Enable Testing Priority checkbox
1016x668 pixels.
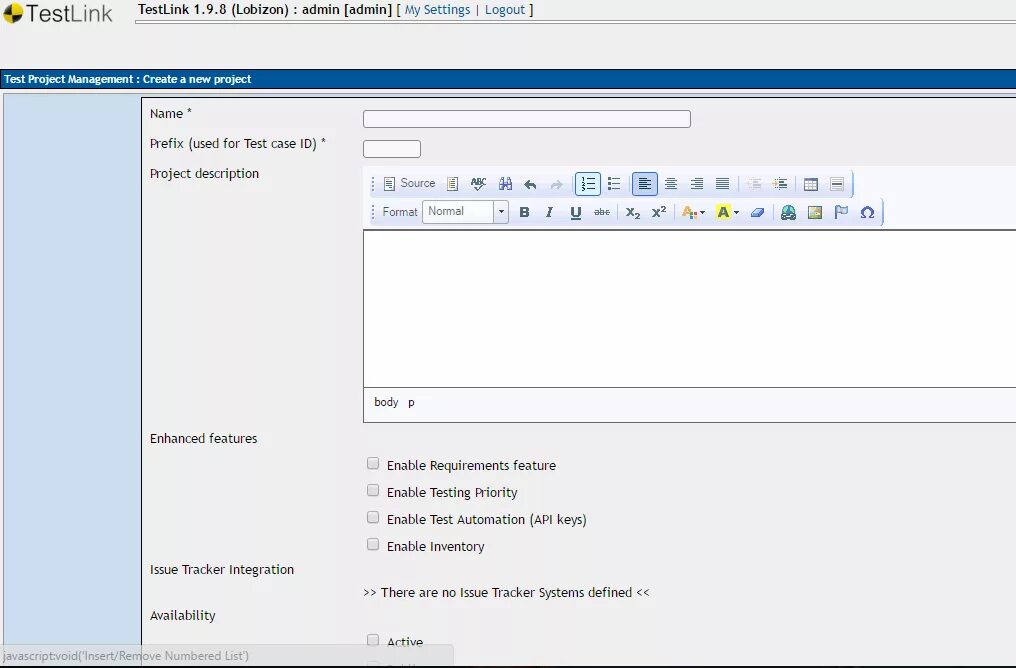pos(373,490)
